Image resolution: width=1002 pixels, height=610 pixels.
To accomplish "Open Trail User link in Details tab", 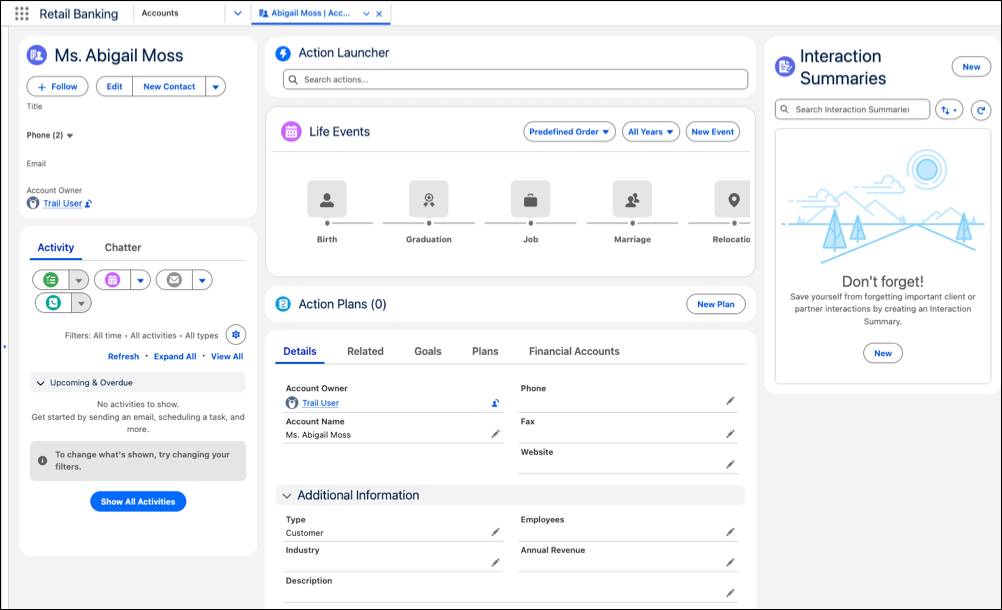I will click(320, 403).
